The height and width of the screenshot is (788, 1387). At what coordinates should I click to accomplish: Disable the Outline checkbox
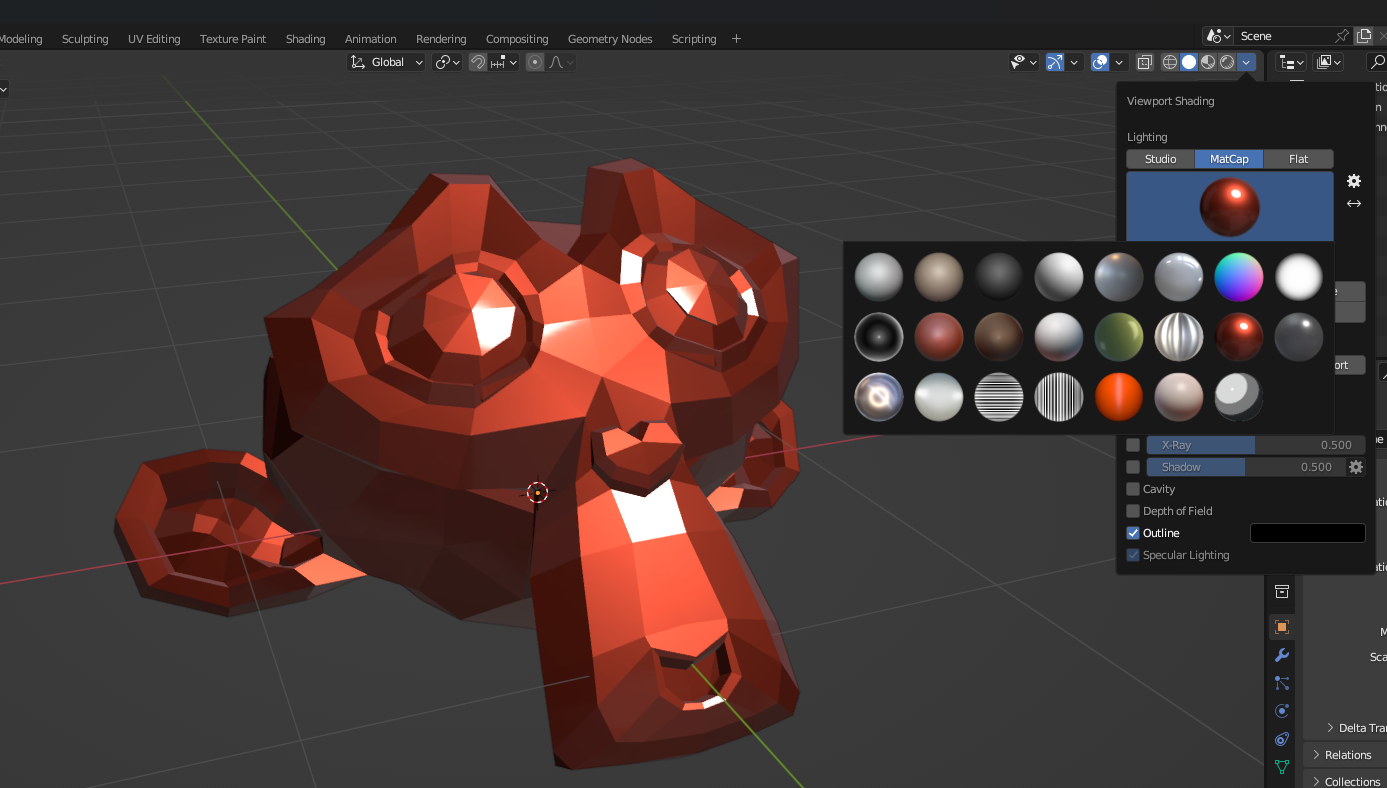point(1133,533)
